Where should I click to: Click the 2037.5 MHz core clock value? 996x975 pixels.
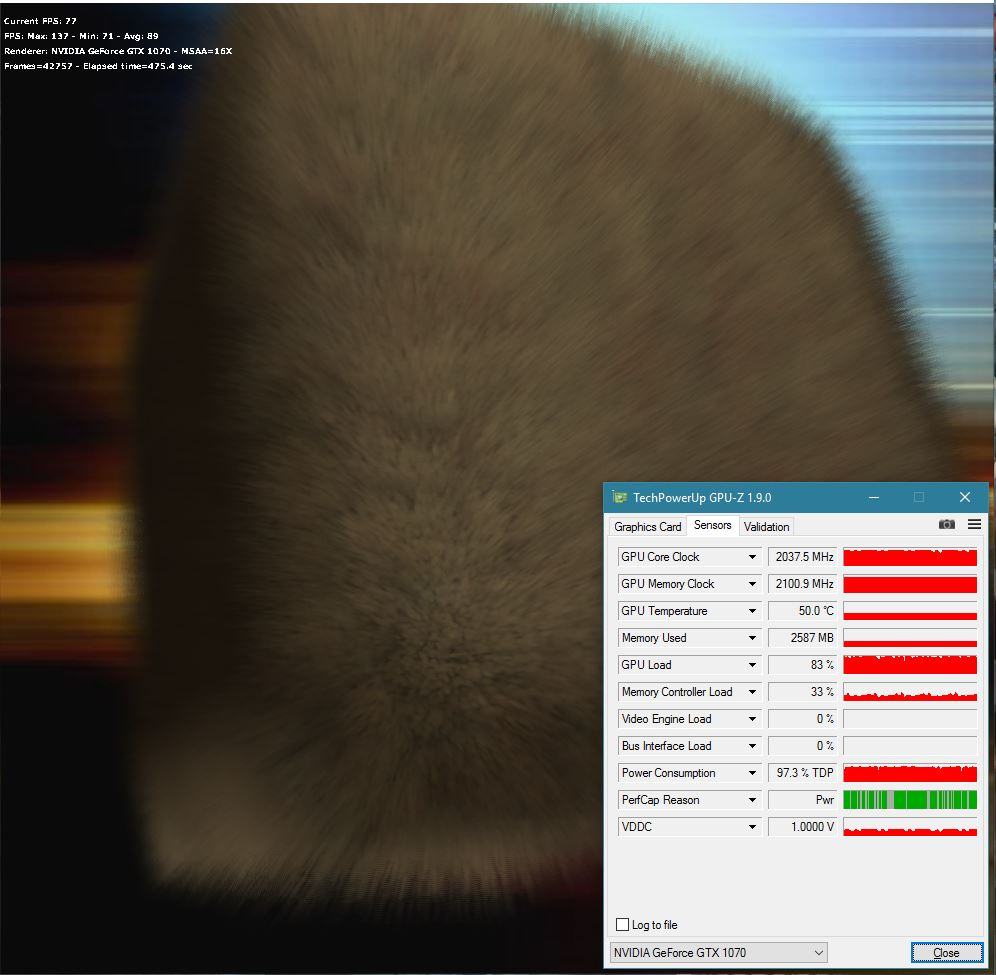pos(803,557)
